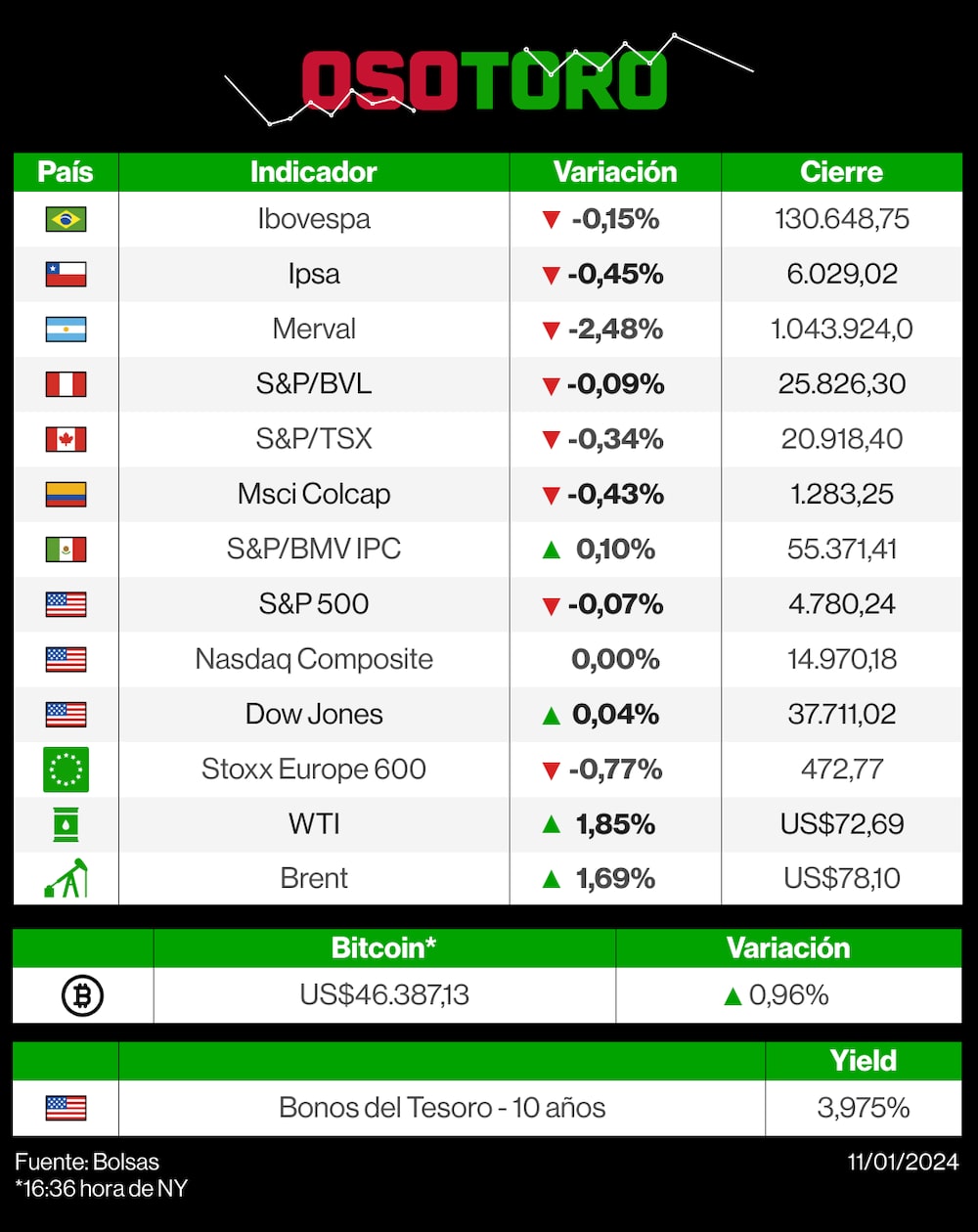Select the Variación column header
The height and width of the screenshot is (1232, 978).
(x=615, y=172)
